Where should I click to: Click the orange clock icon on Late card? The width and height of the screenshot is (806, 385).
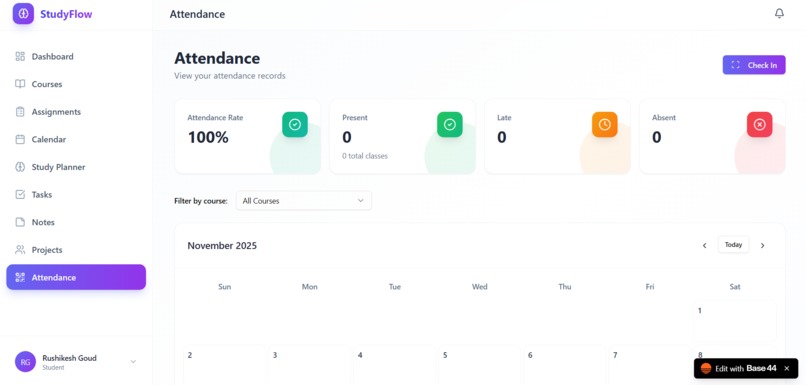point(604,124)
